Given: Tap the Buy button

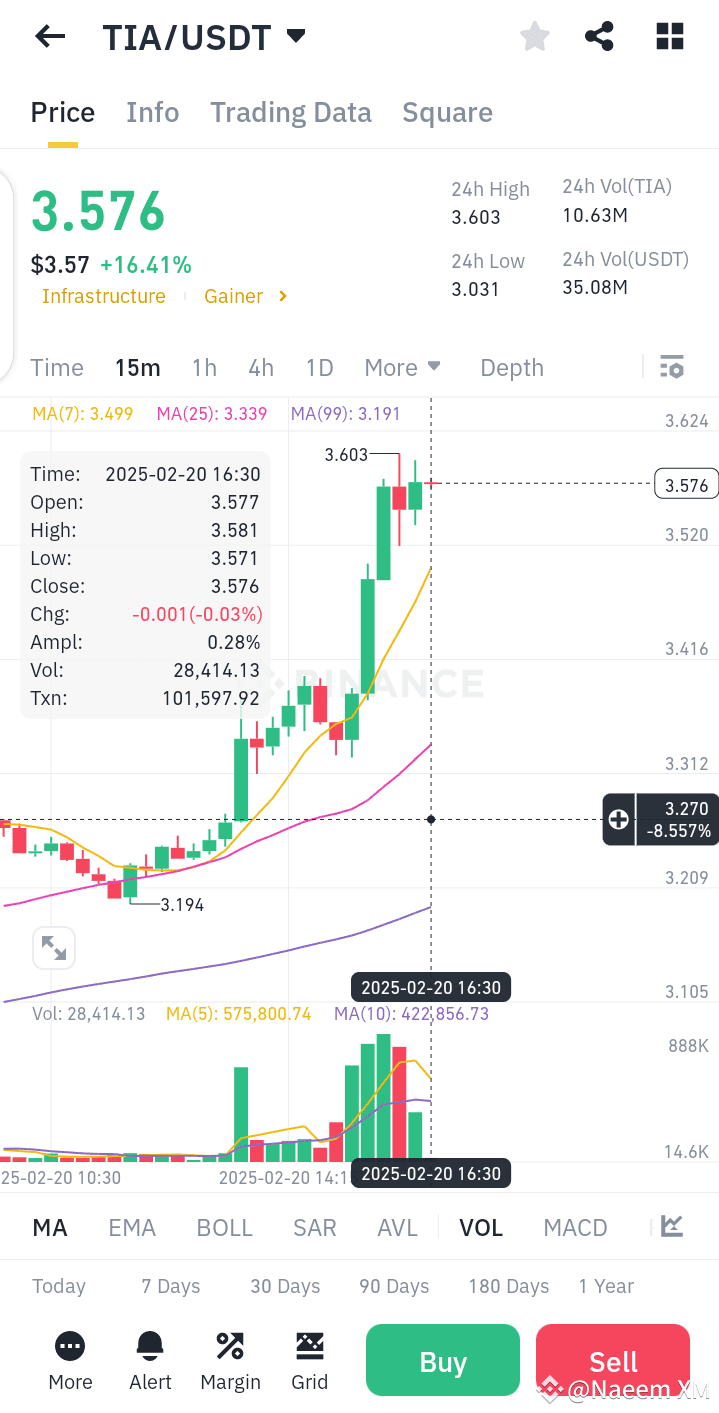Looking at the screenshot, I should coord(442,1360).
